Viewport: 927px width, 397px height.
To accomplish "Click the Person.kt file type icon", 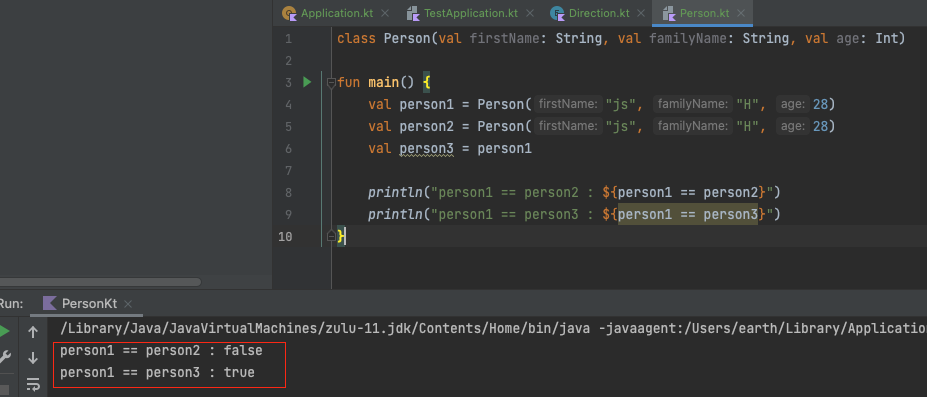I will [669, 13].
